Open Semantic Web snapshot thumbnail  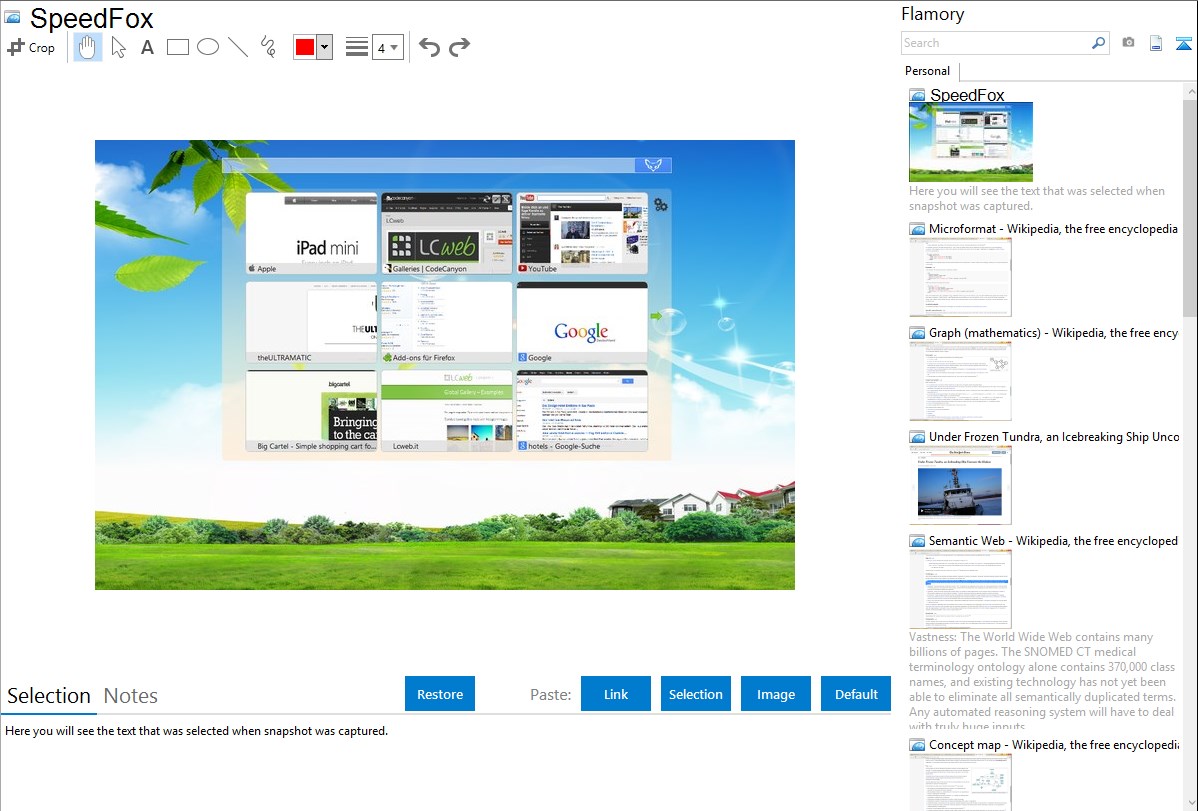coord(960,589)
